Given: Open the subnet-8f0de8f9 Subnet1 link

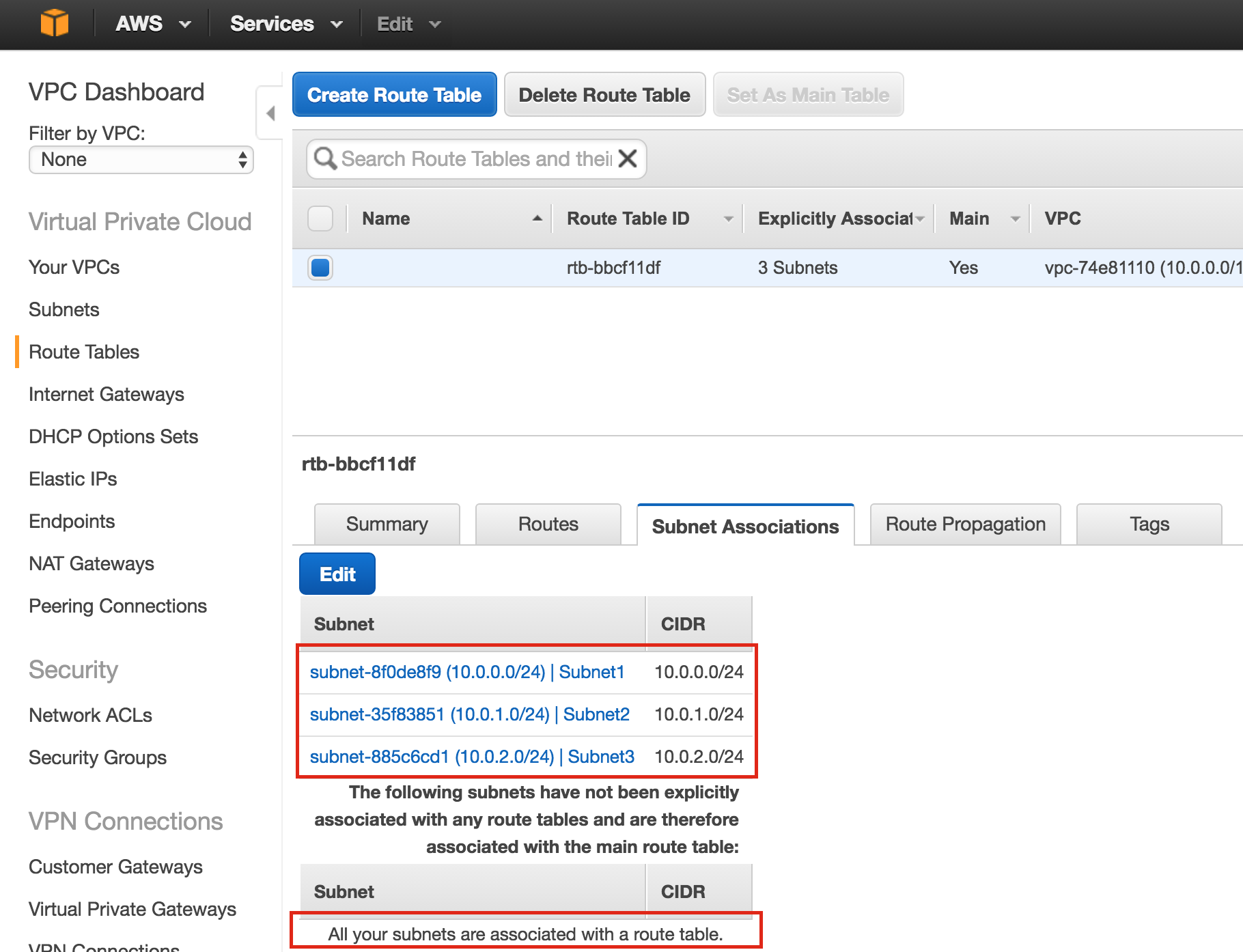Looking at the screenshot, I should click(467, 673).
